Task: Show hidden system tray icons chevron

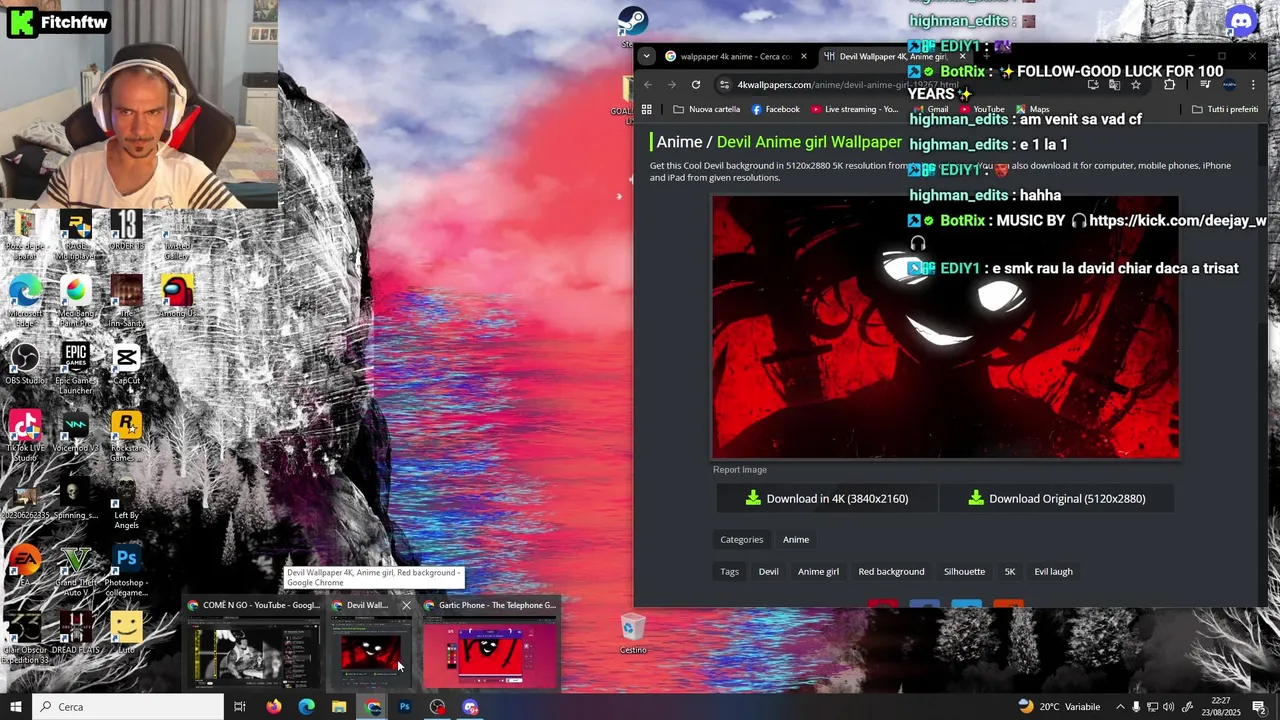Action: tap(1120, 707)
